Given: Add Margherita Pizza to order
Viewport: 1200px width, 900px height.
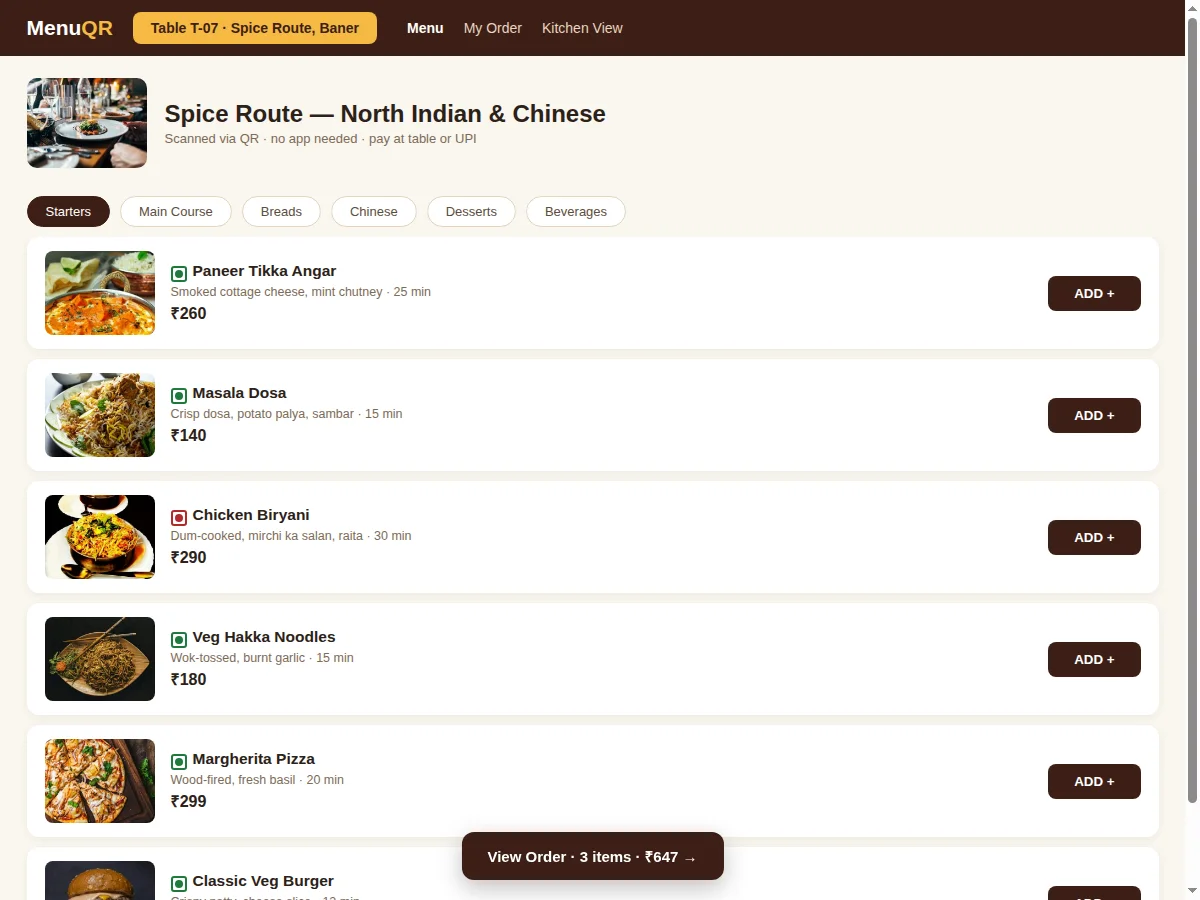Looking at the screenshot, I should [x=1094, y=782].
